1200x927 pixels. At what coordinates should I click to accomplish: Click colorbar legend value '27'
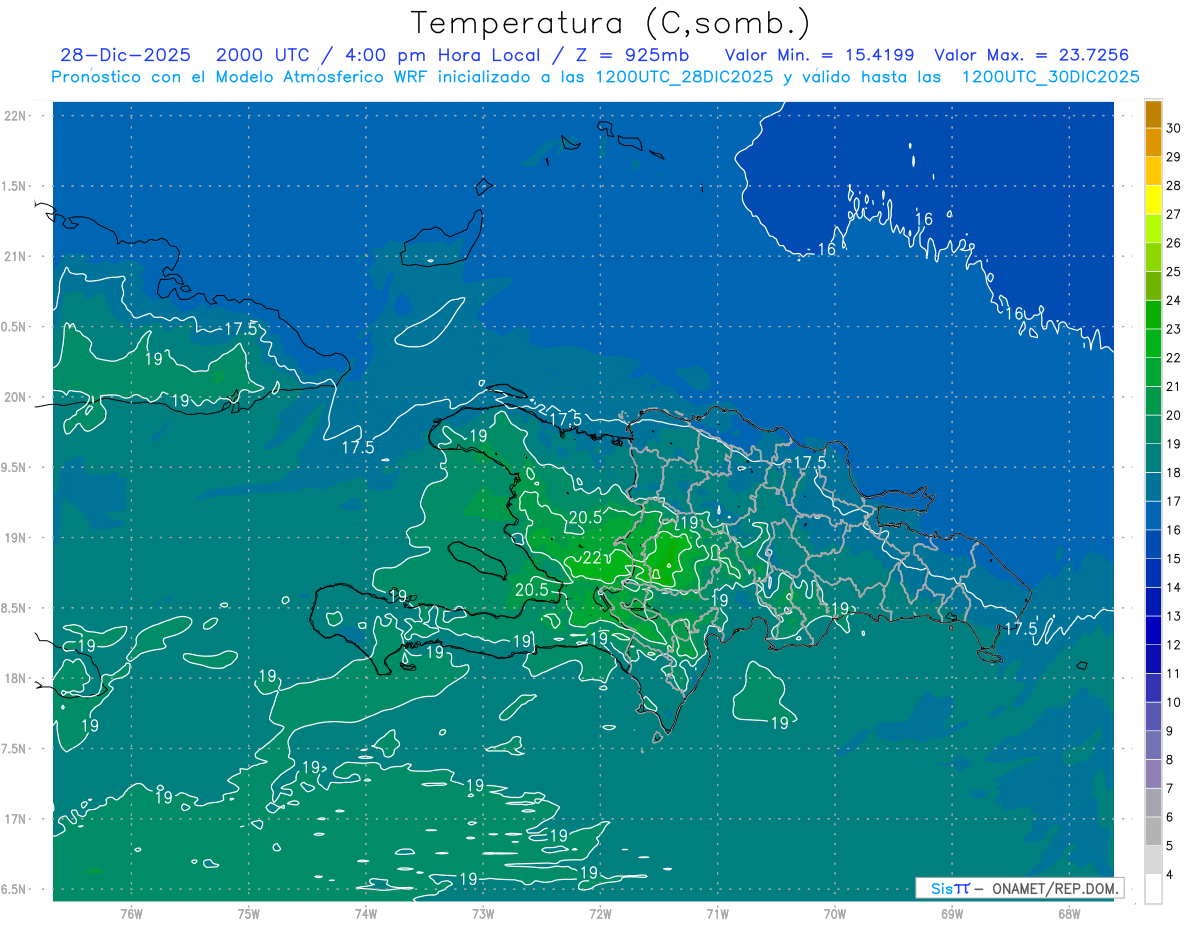[1174, 214]
